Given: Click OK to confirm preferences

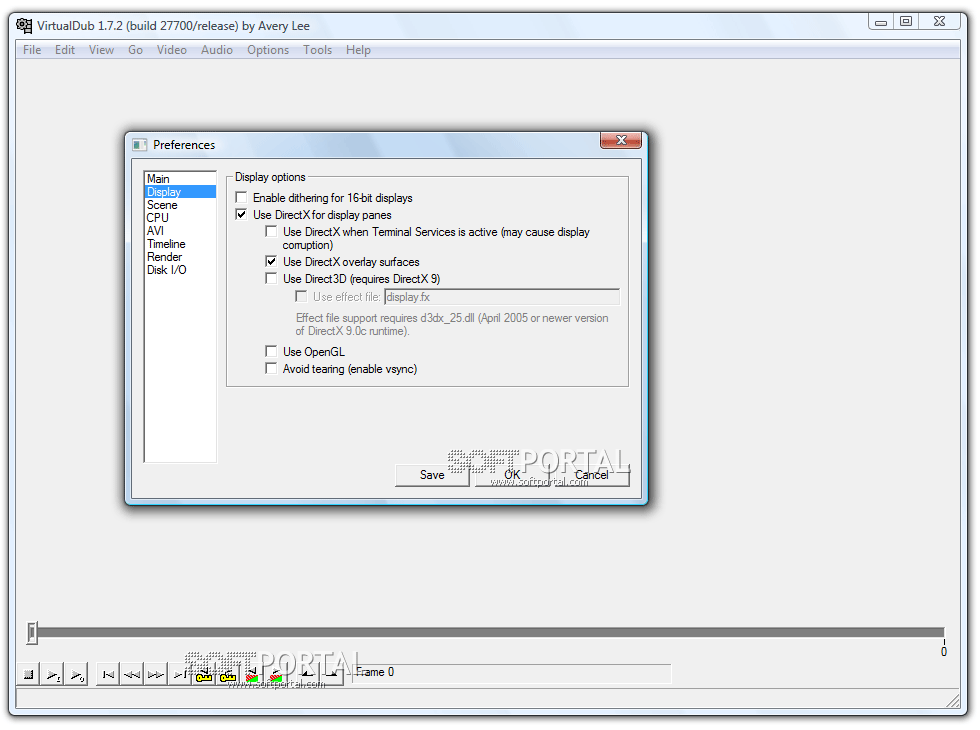Looking at the screenshot, I should pyautogui.click(x=512, y=475).
